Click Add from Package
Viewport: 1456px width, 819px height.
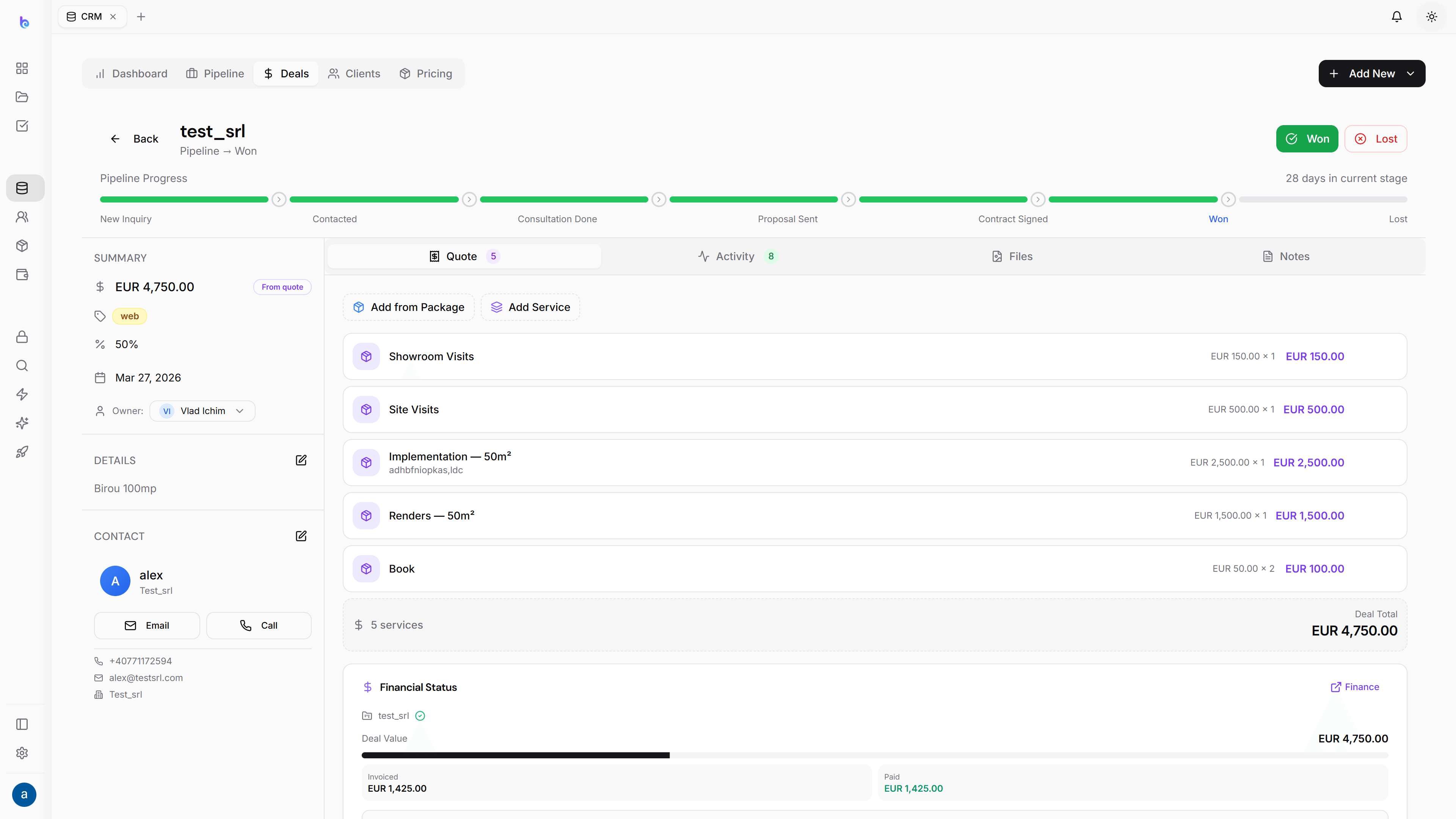click(x=409, y=308)
